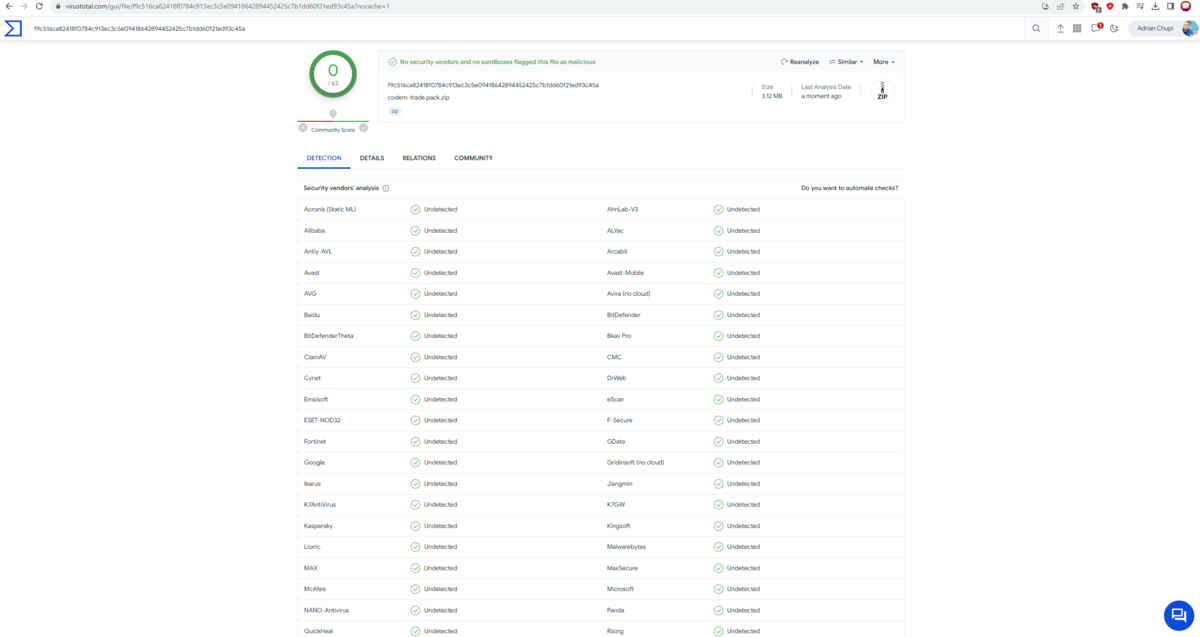Open the search magnifier icon
Viewport: 1200px width, 637px height.
coord(1036,28)
